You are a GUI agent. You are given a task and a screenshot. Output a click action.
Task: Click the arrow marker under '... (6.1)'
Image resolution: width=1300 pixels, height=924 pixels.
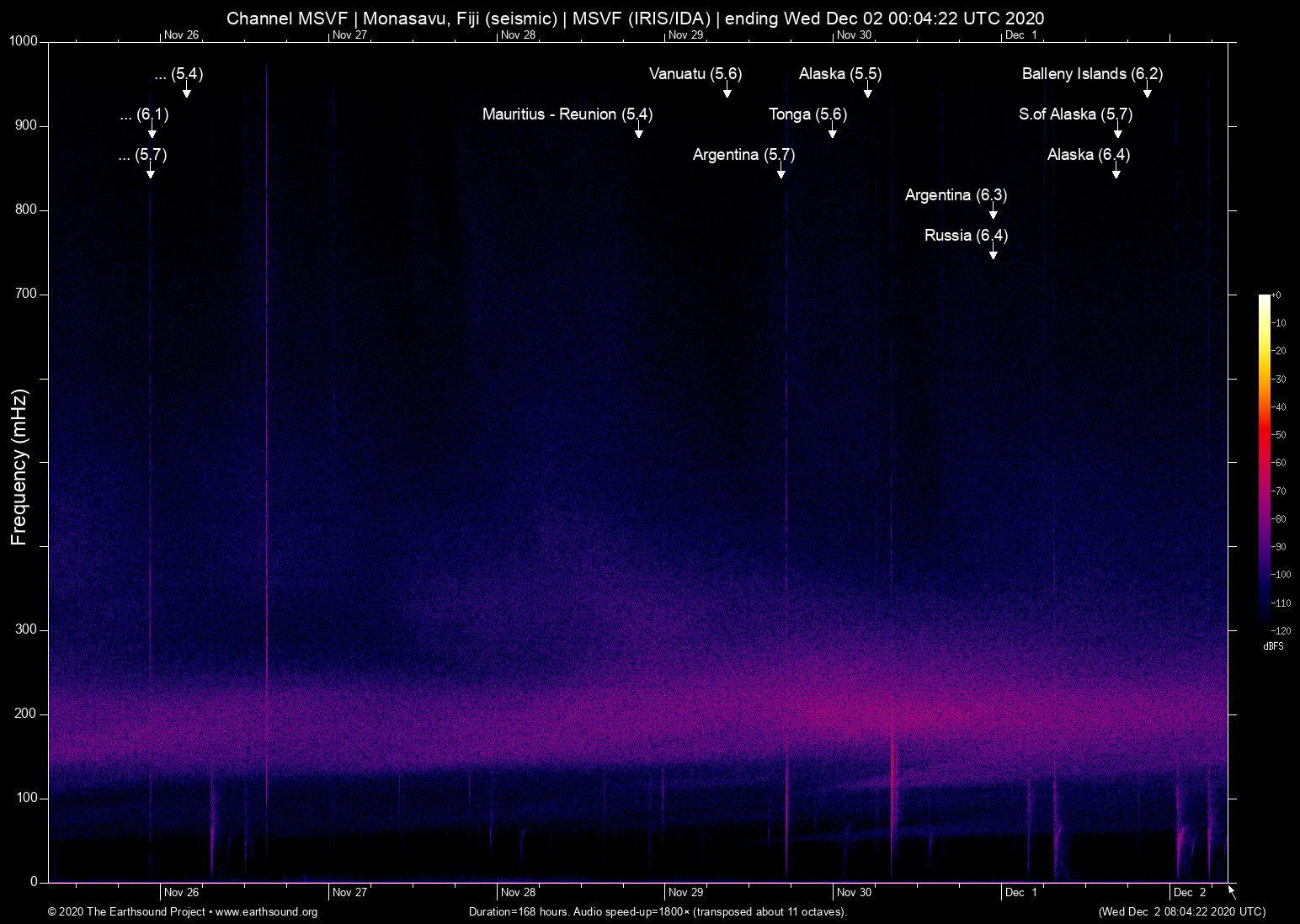click(152, 131)
